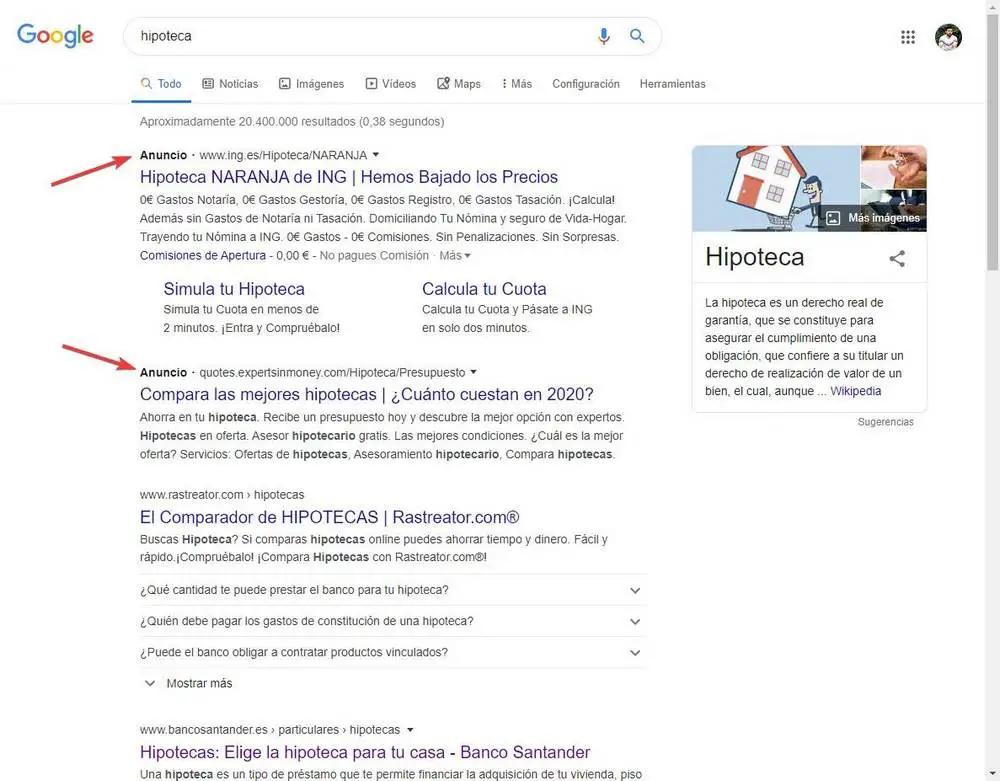Open the account profile avatar

pyautogui.click(x=948, y=37)
